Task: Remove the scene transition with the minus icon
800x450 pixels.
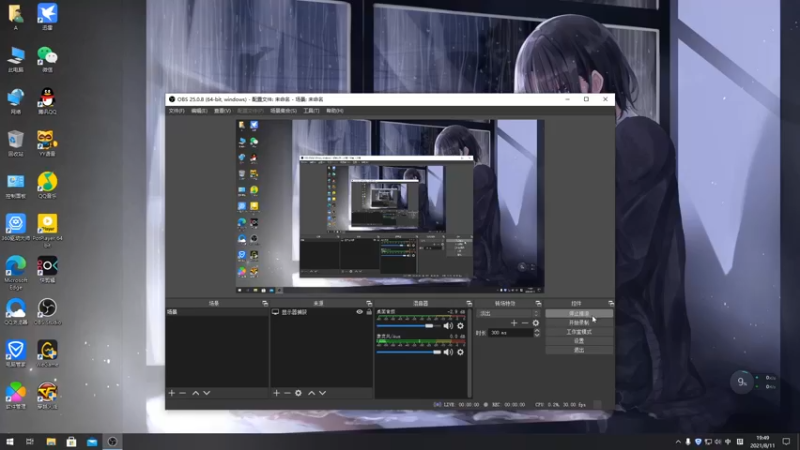Action: pos(524,323)
